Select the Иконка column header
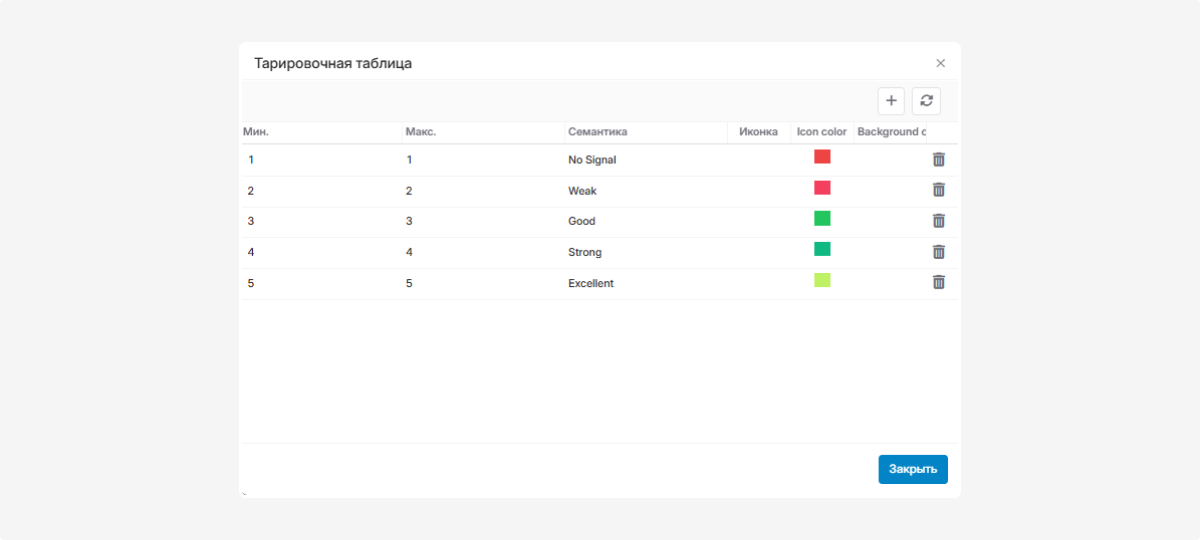 [758, 132]
